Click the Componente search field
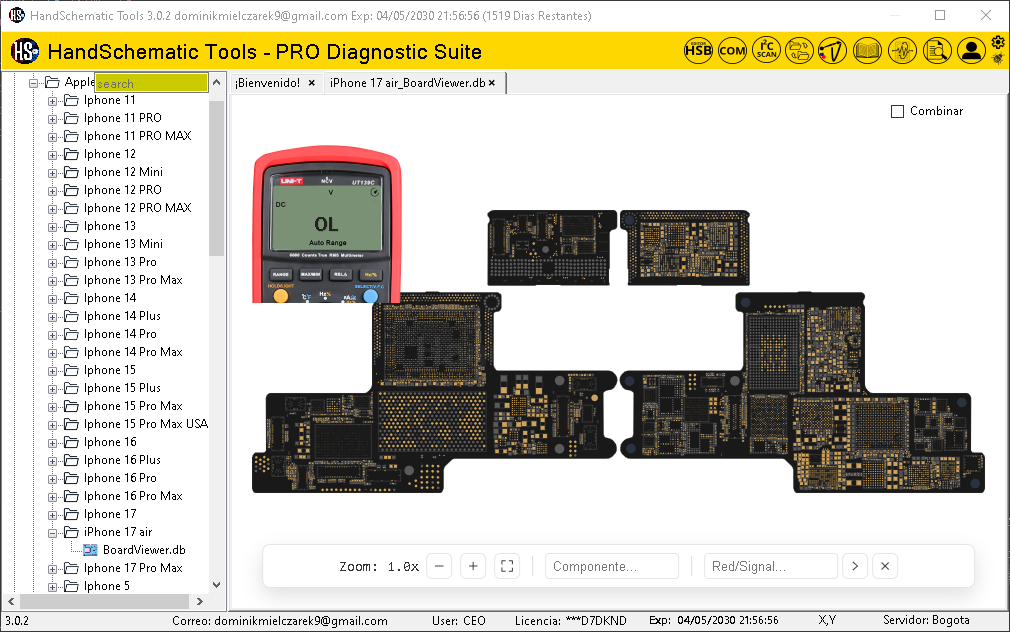 tap(612, 566)
